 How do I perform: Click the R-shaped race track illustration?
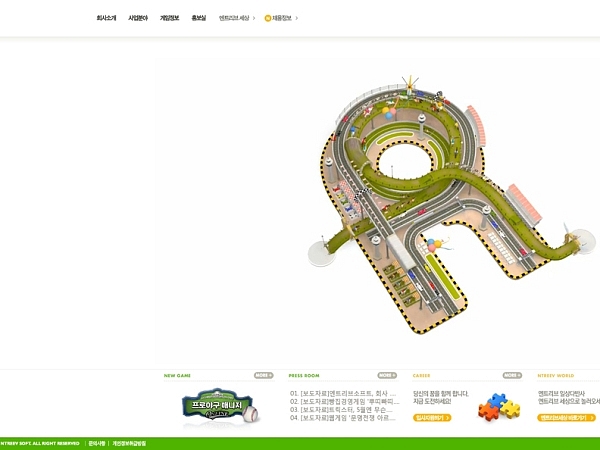tap(430, 200)
